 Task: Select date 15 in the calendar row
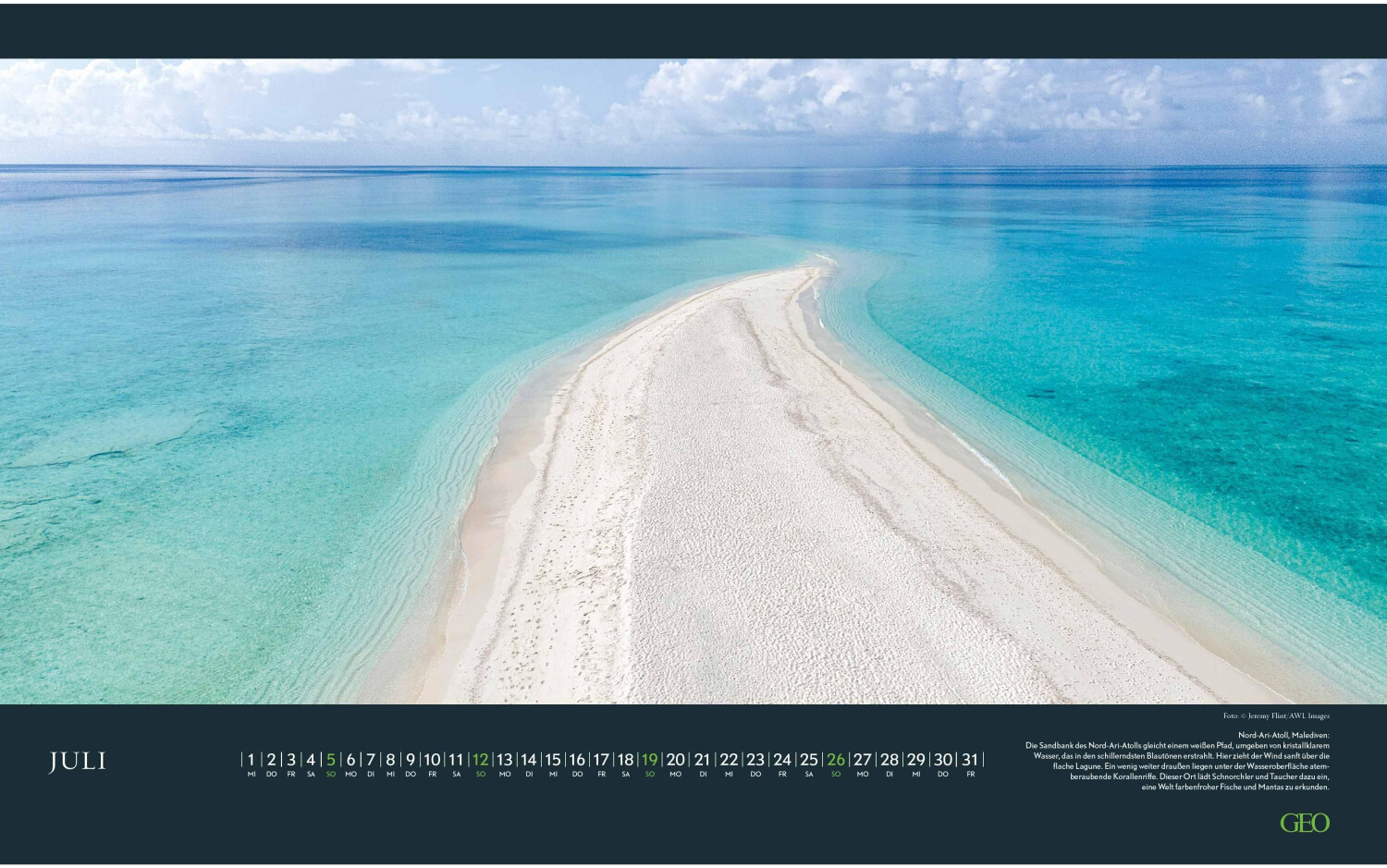click(553, 760)
